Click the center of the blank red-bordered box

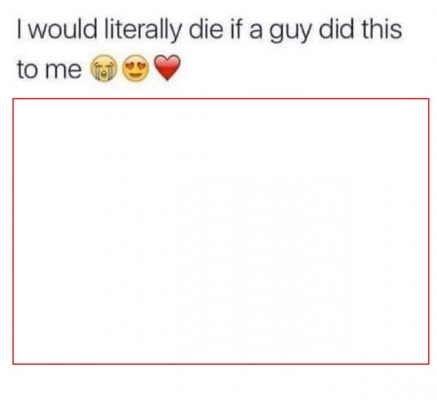221,231
